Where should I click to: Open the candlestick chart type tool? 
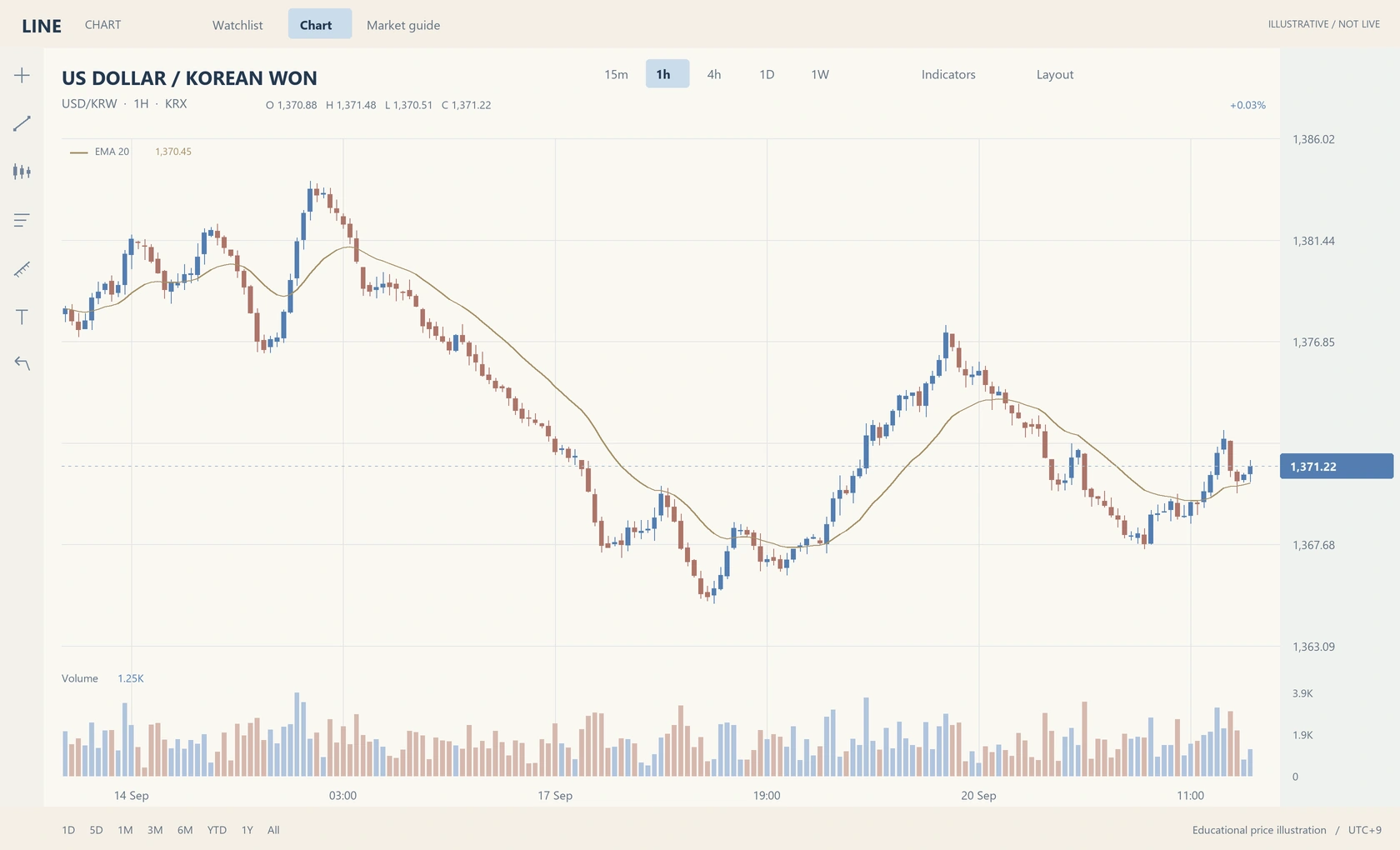tap(22, 172)
